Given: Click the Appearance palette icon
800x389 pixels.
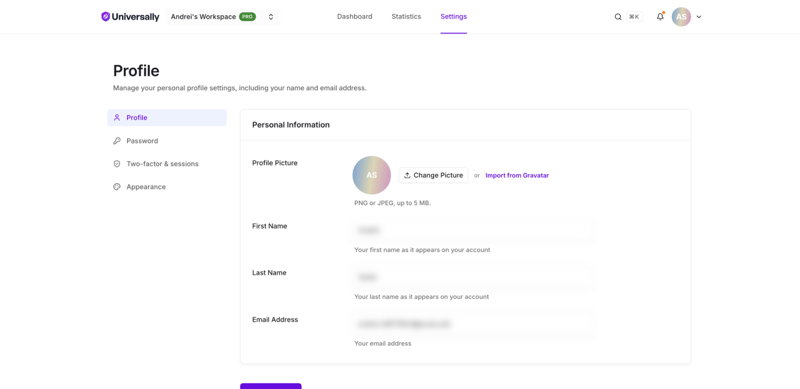Looking at the screenshot, I should pyautogui.click(x=117, y=187).
